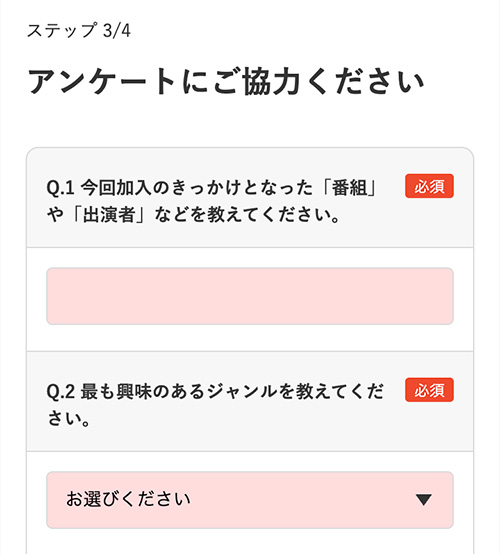Screen dimensions: 500x554
Task: Click the word アンケート in the heading
Action: tap(102, 82)
